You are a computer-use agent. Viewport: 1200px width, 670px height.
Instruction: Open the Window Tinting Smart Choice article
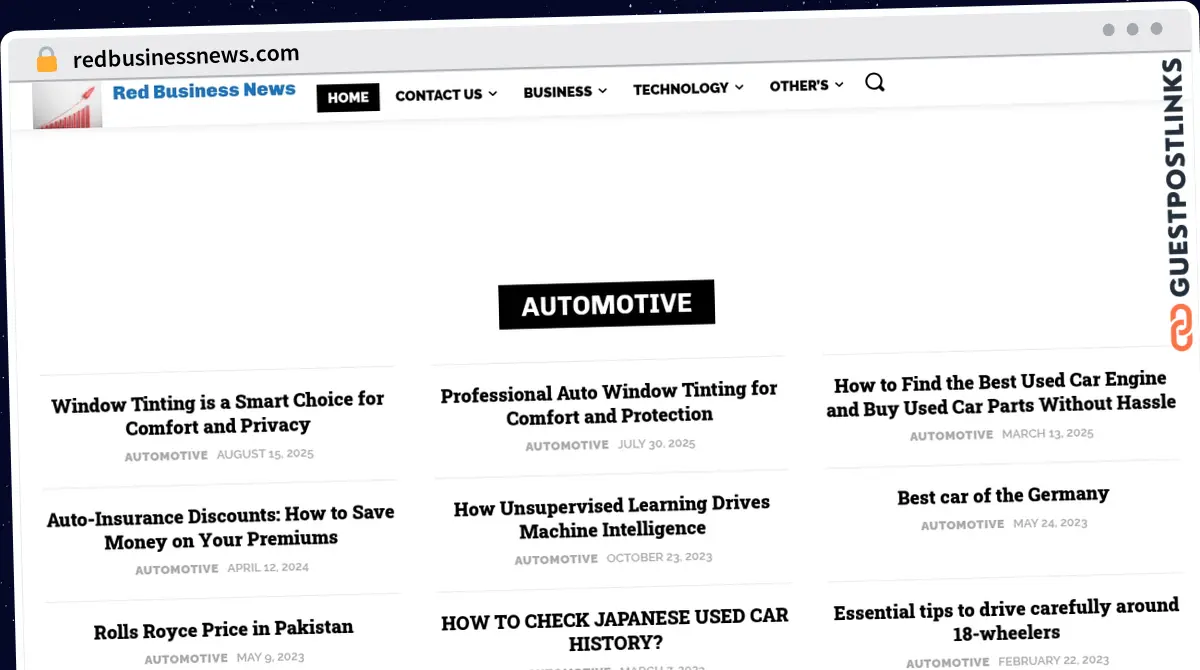tap(218, 413)
